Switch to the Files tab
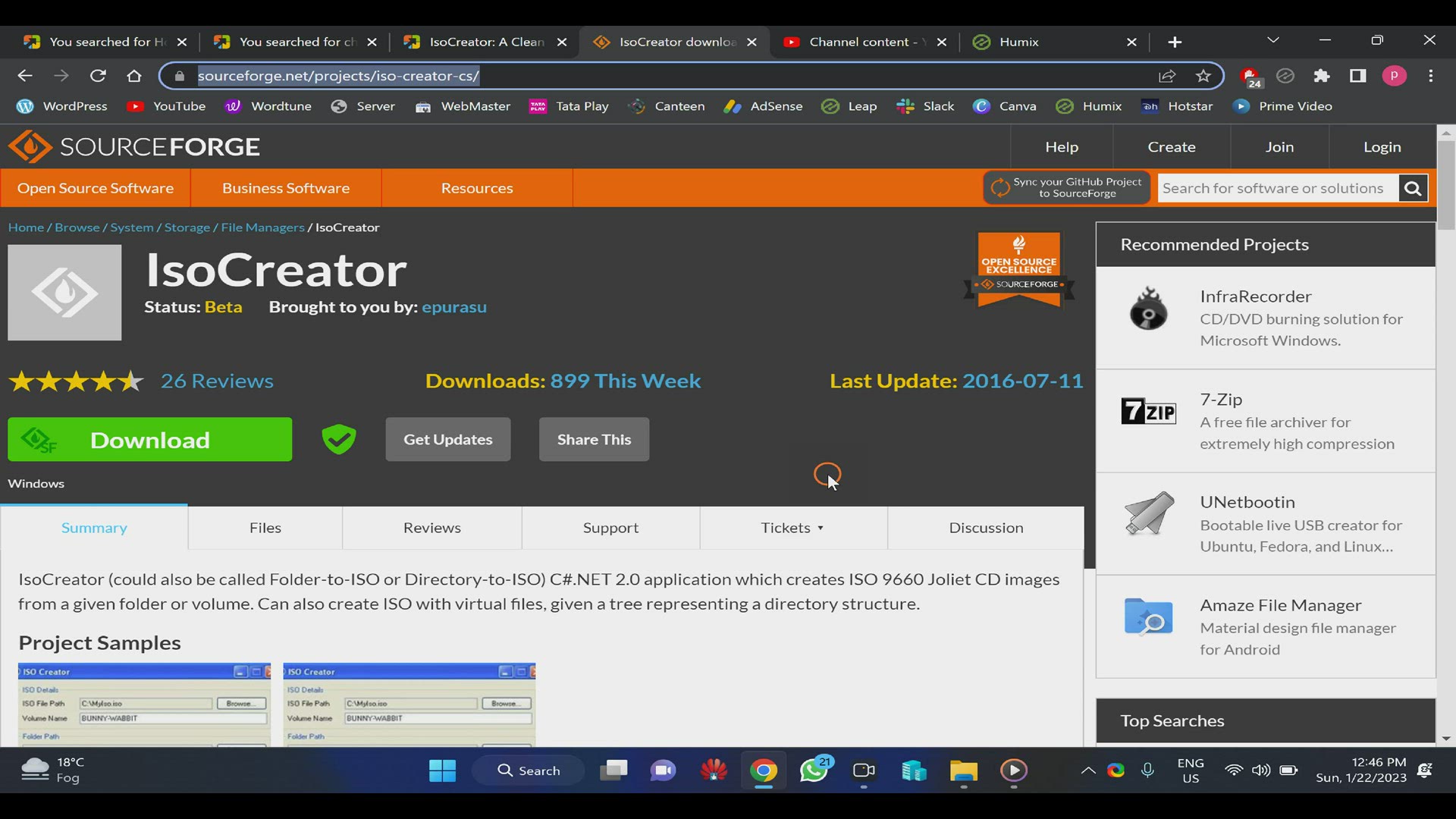Viewport: 1456px width, 819px height. tap(265, 528)
